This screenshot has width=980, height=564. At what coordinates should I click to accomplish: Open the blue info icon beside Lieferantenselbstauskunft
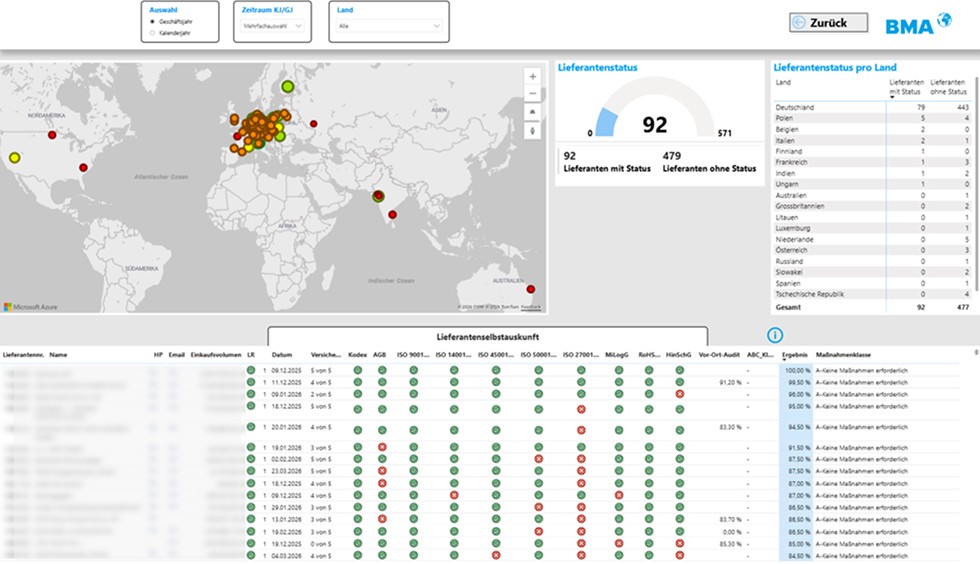click(774, 335)
